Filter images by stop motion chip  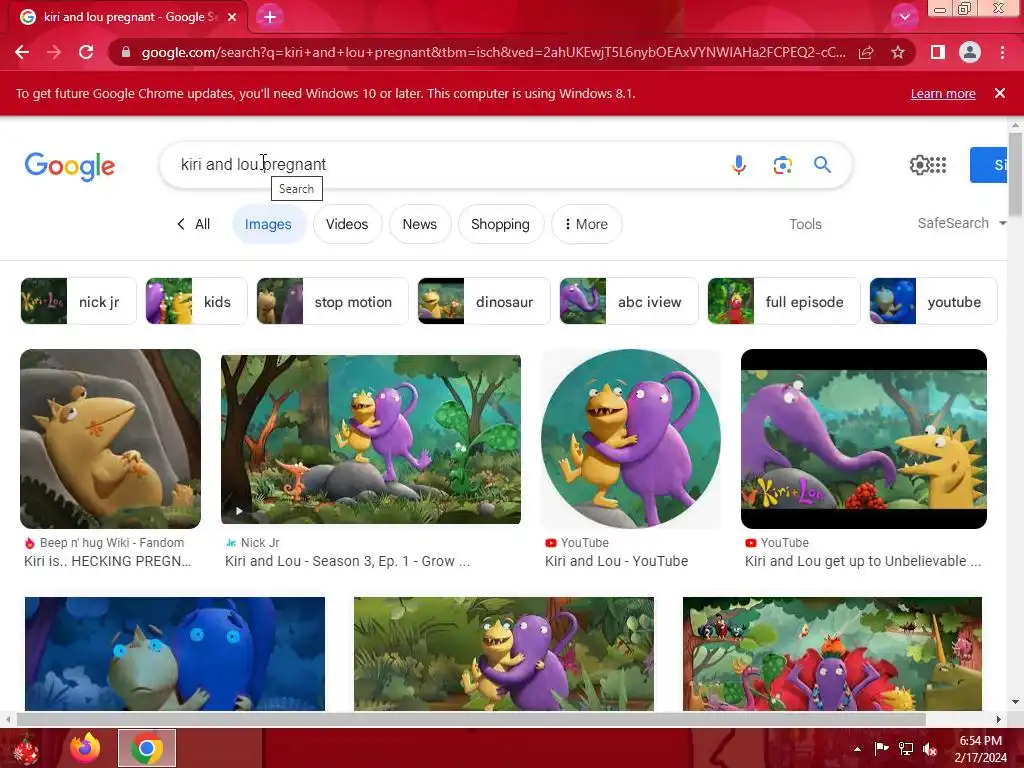coord(332,301)
